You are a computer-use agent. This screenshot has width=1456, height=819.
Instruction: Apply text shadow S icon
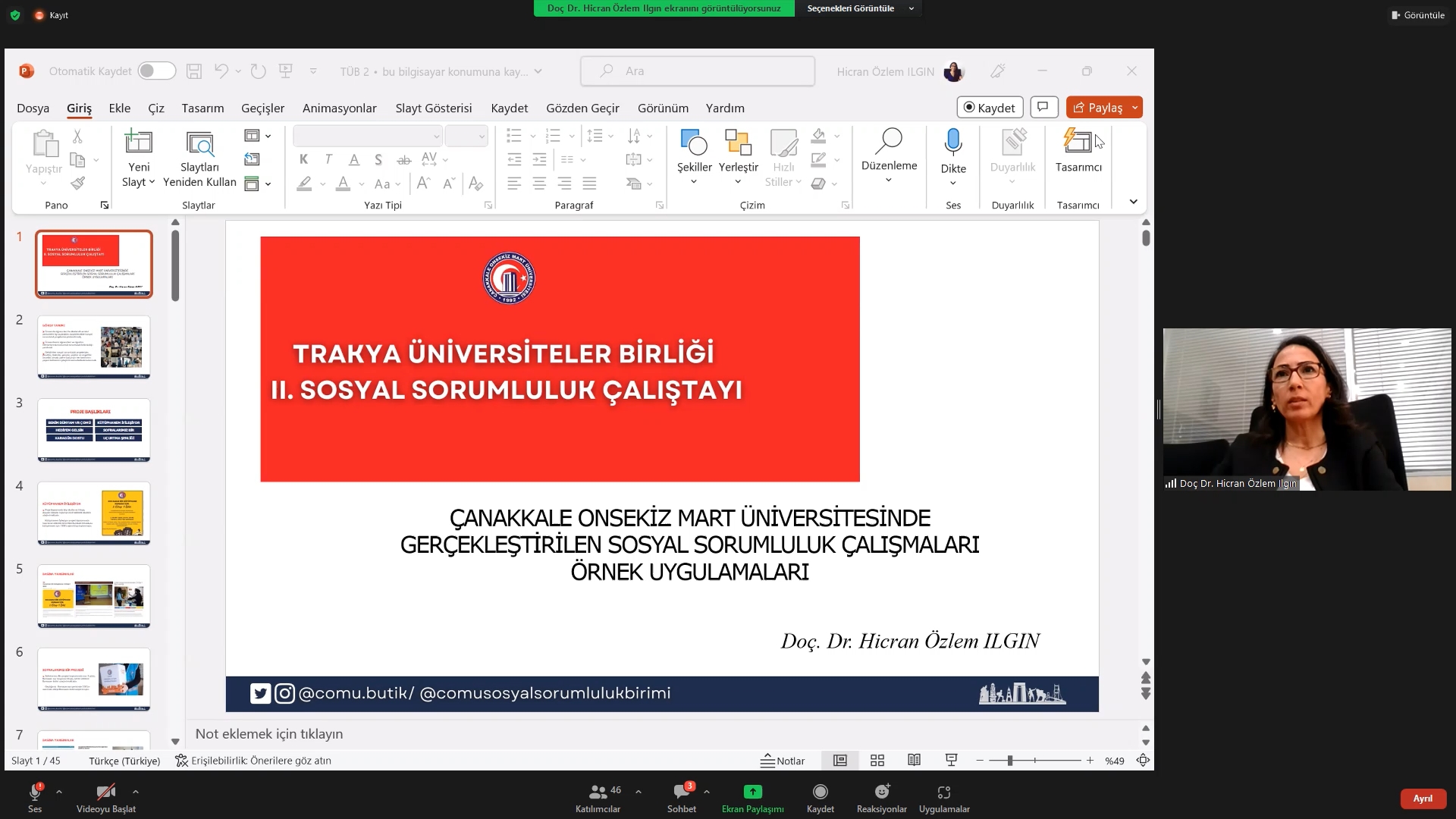[x=378, y=159]
